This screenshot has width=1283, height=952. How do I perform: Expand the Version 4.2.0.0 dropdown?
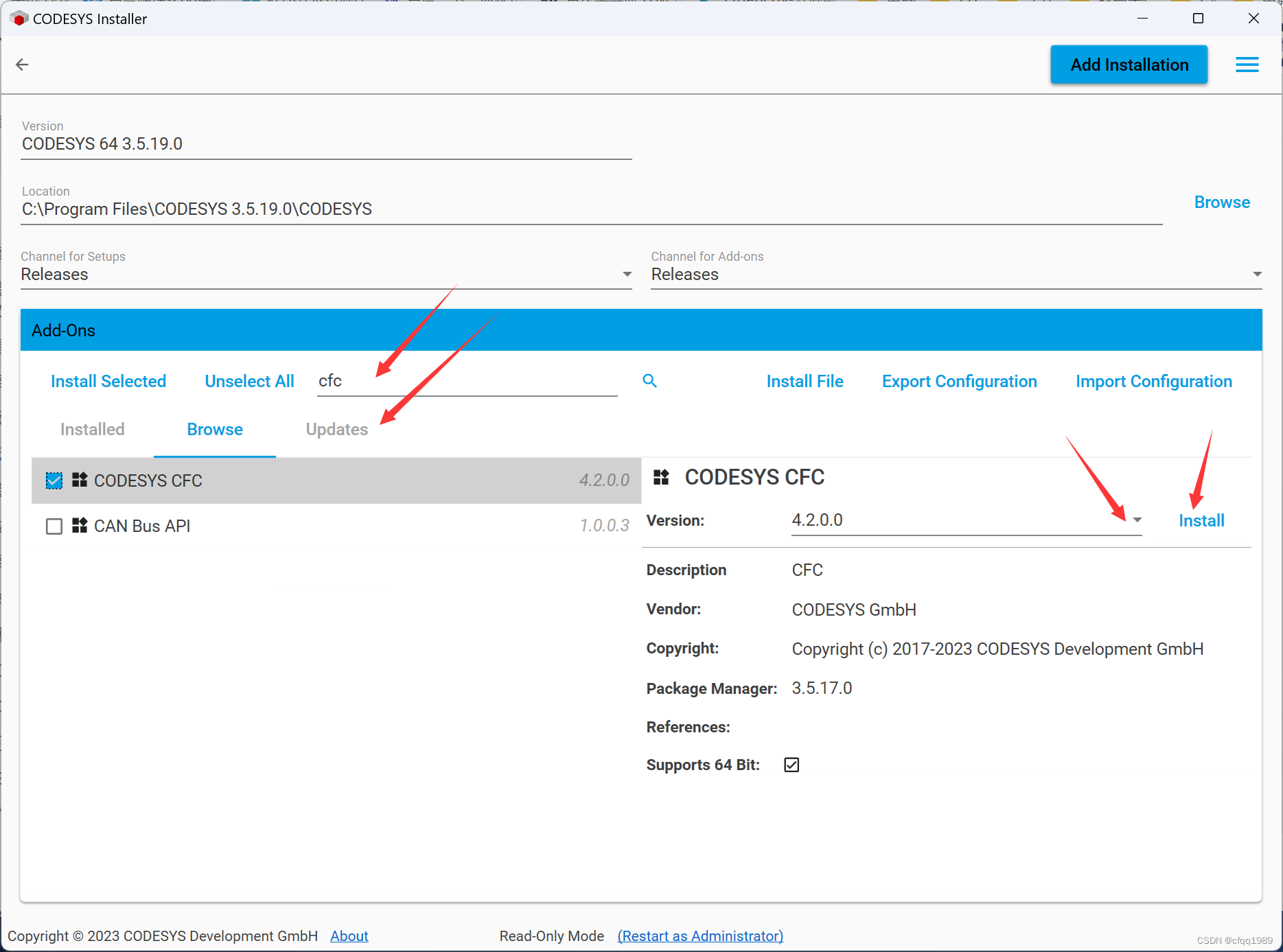1137,520
